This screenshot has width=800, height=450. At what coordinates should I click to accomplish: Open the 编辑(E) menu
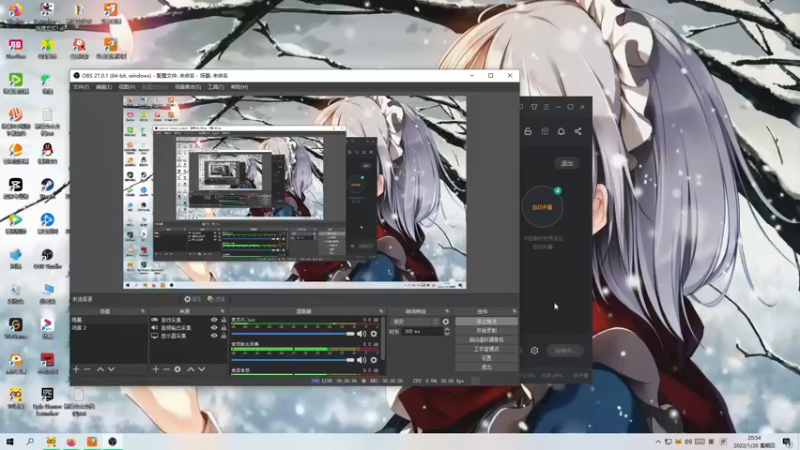click(x=104, y=87)
